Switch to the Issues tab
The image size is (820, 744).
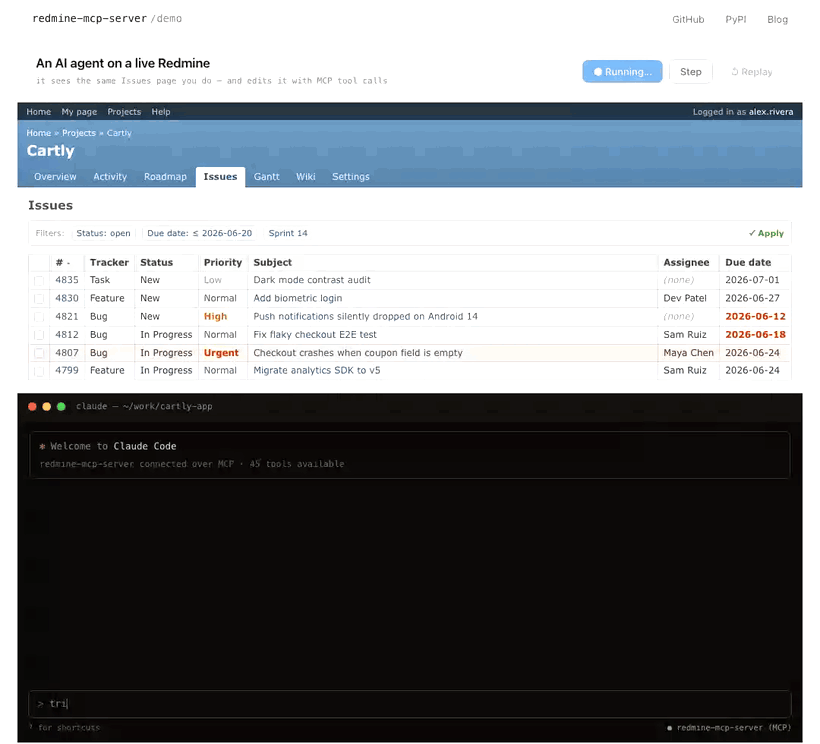pos(220,177)
